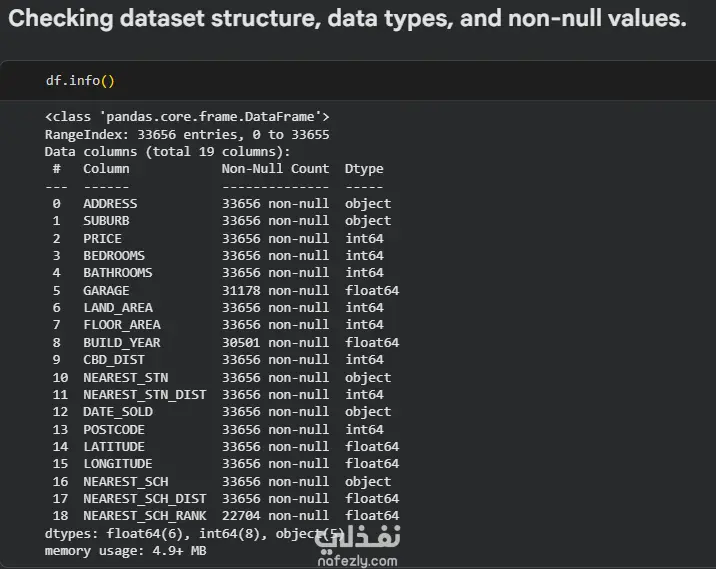Click the nafezly.com text link
Viewport: 716px width, 569px height.
click(x=357, y=561)
